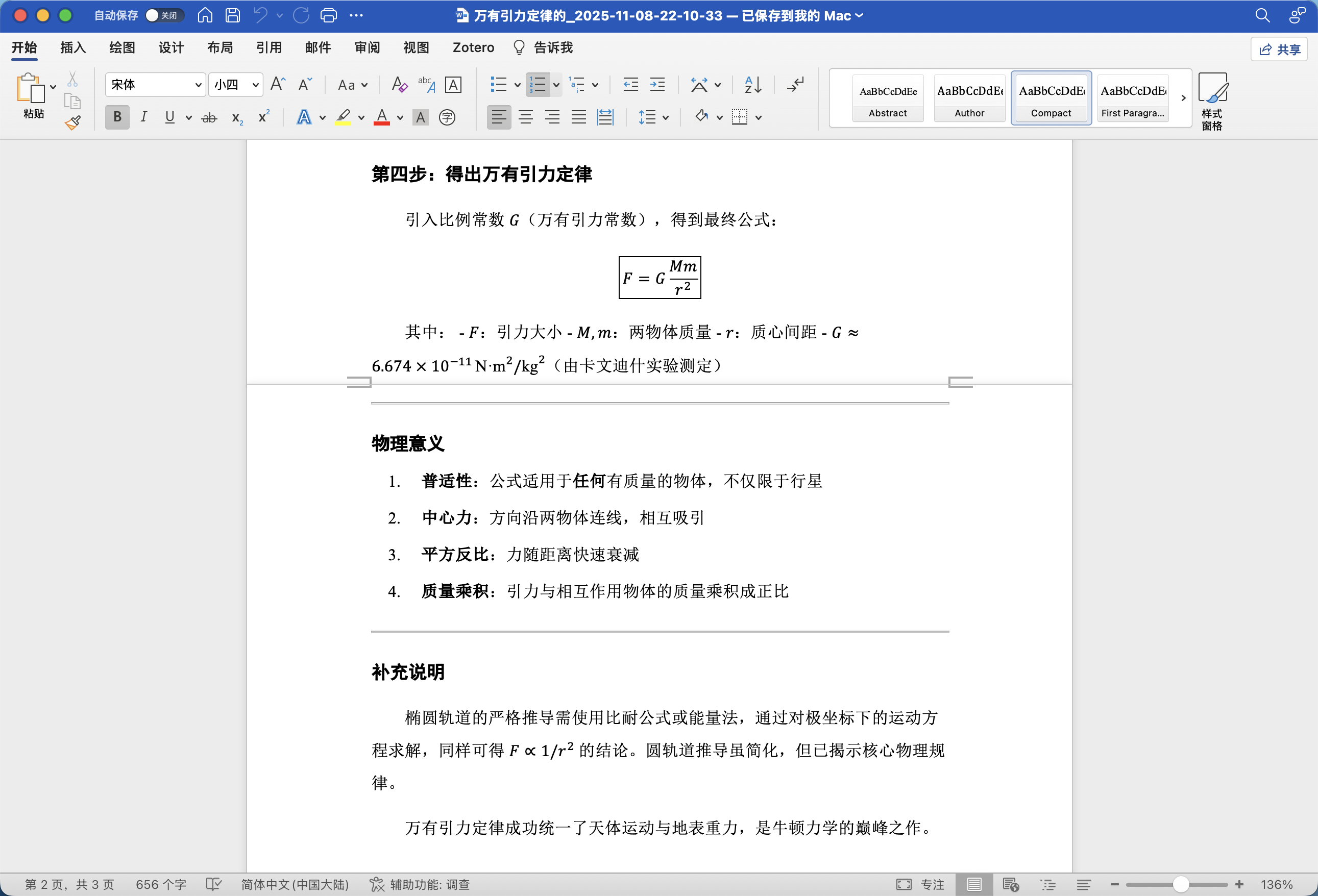Click the 共享 share button
Image resolution: width=1318 pixels, height=896 pixels.
1279,49
